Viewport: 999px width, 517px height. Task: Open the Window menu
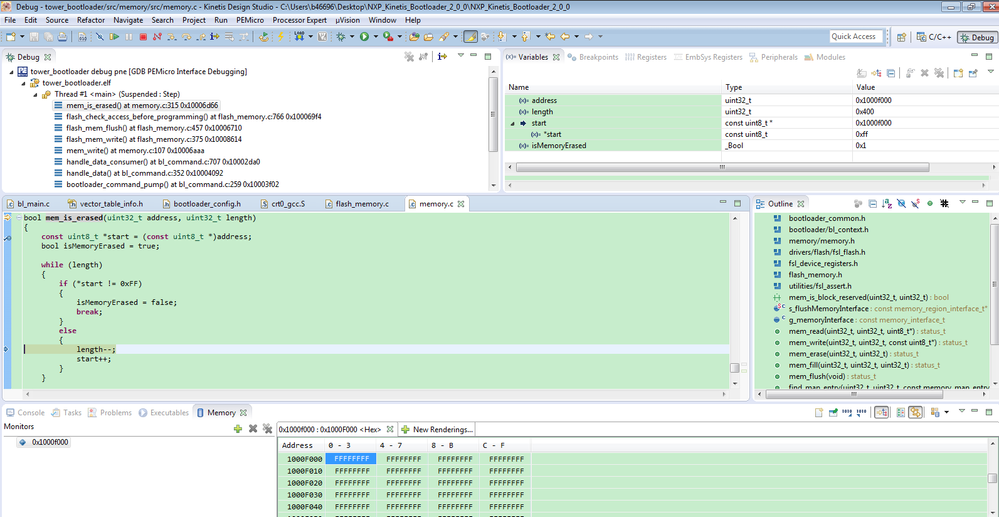[382, 20]
